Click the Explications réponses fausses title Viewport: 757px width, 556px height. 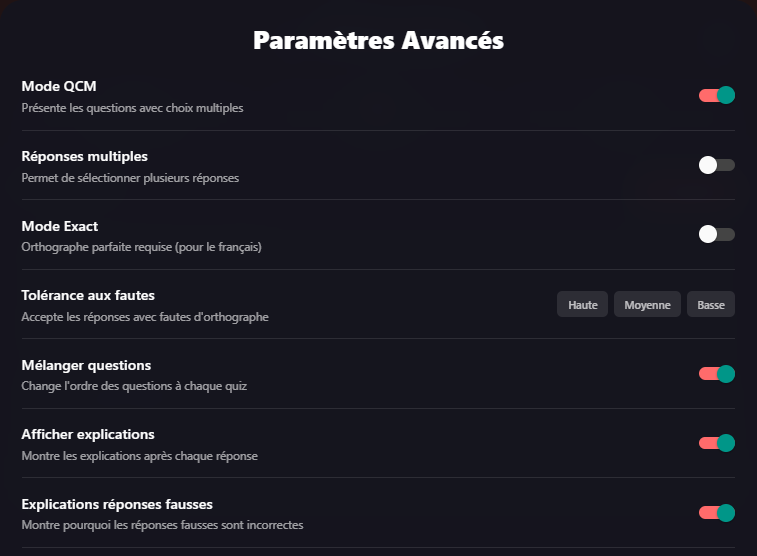coord(117,504)
